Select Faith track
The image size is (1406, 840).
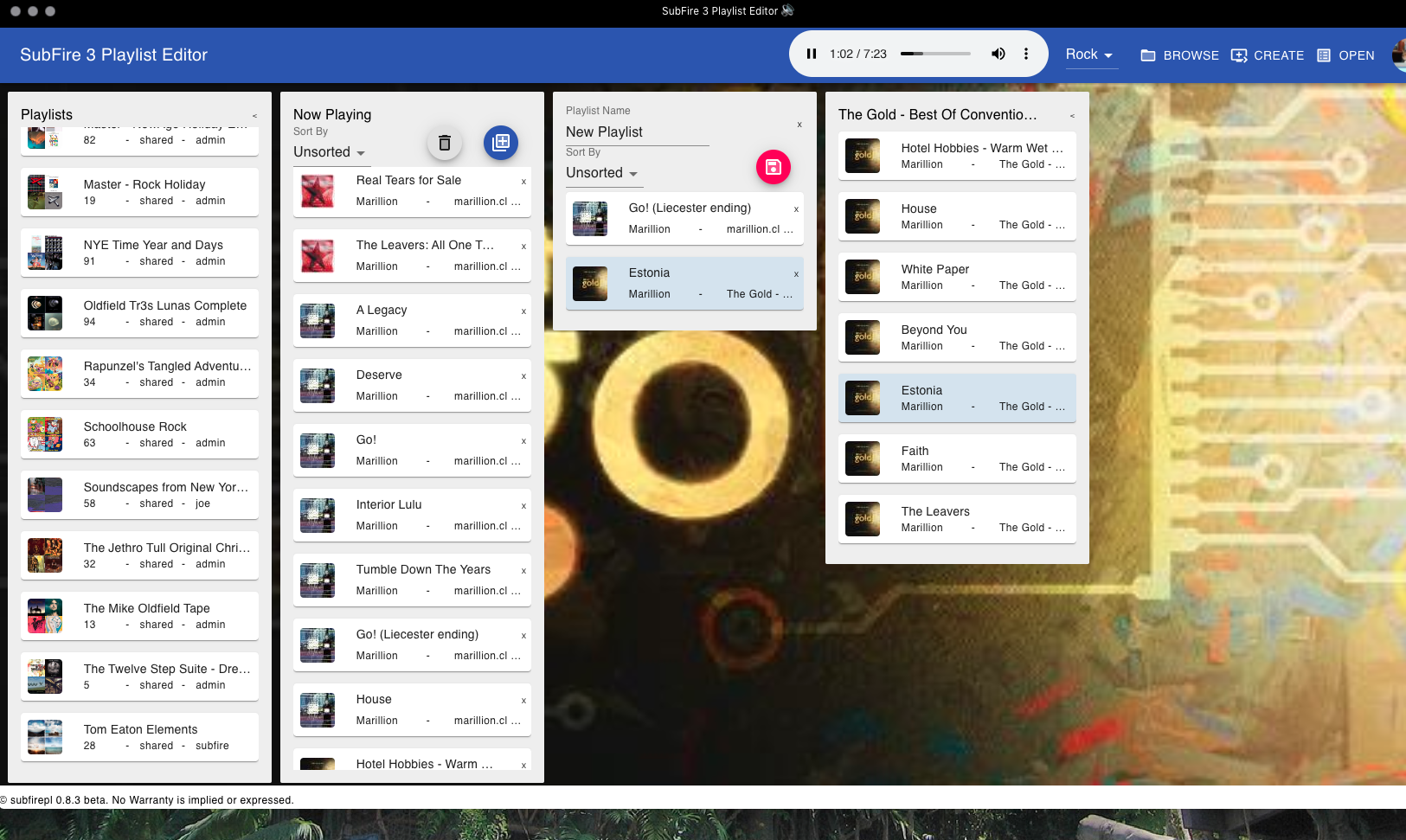957,458
